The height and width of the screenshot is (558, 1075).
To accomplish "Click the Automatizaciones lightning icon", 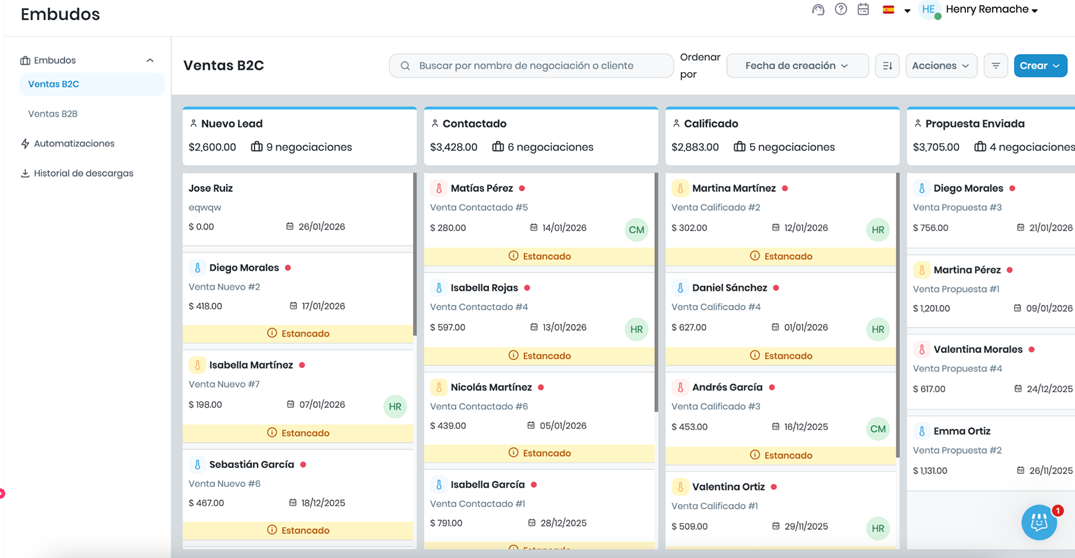I will (x=25, y=143).
